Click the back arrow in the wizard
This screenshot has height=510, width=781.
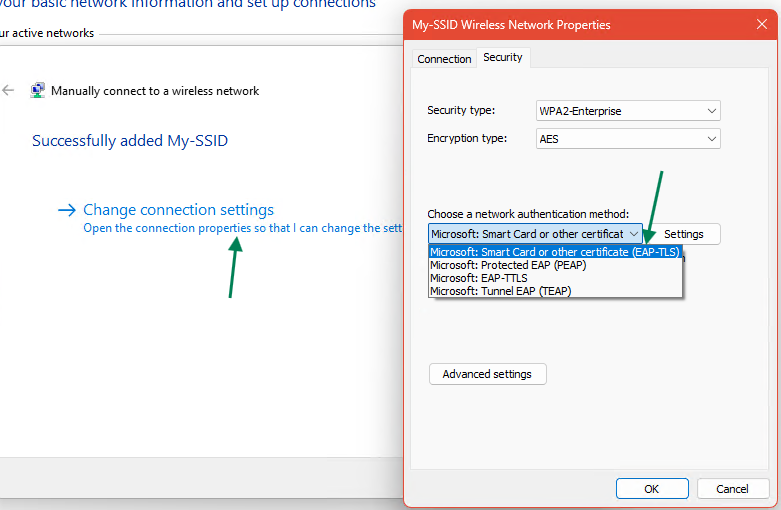tap(9, 90)
